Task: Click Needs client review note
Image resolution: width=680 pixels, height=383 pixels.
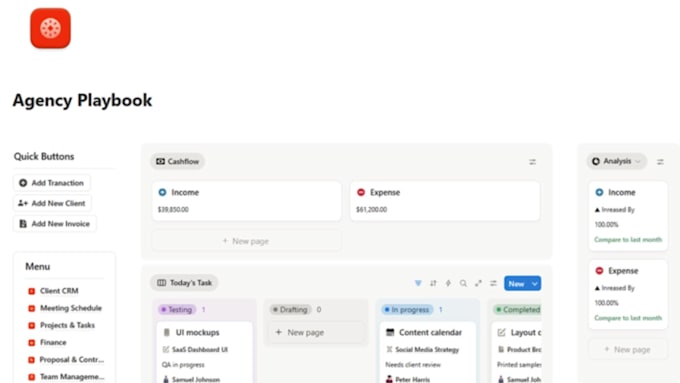Action: pos(413,365)
